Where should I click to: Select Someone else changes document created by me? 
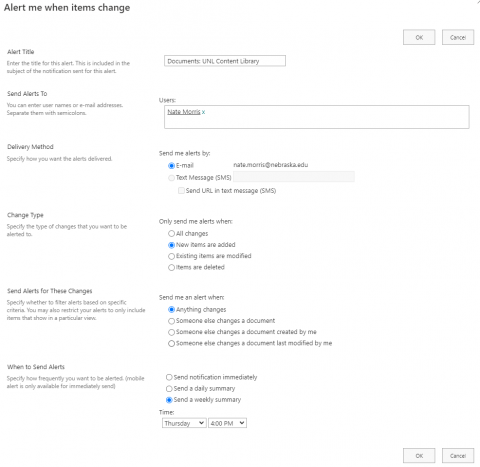pyautogui.click(x=171, y=332)
